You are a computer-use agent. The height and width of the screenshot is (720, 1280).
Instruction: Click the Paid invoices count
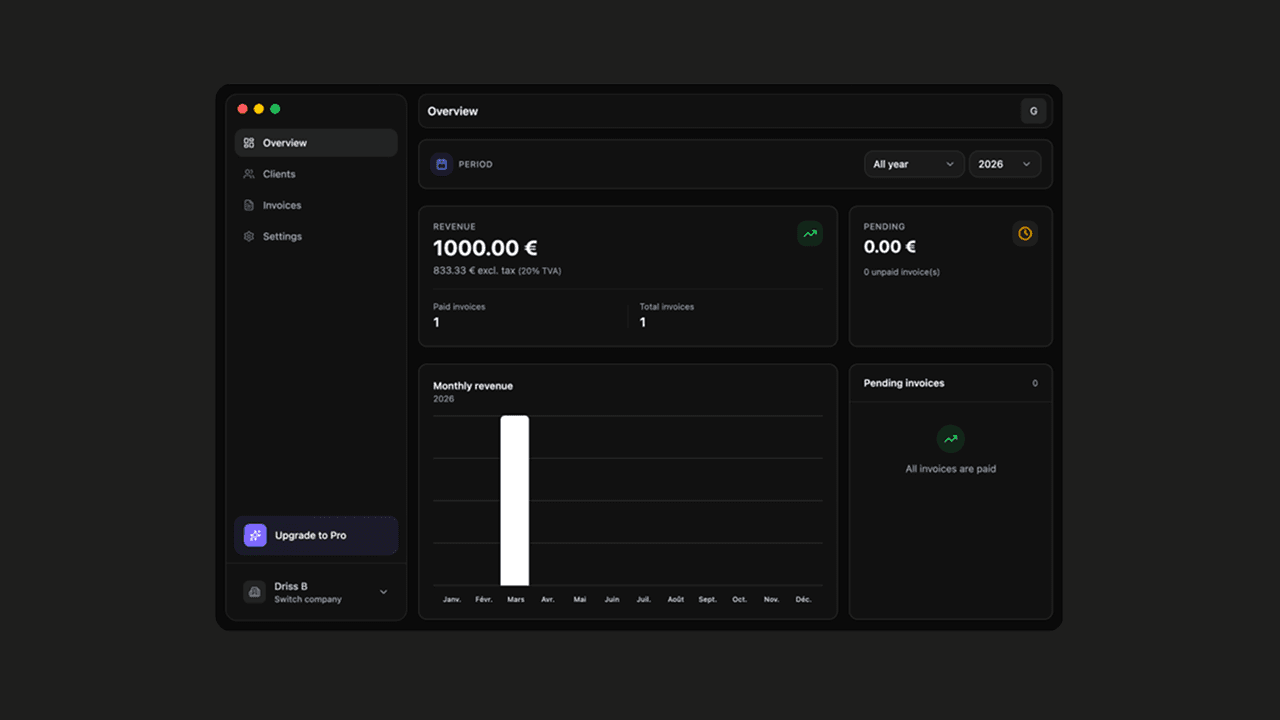pos(437,322)
